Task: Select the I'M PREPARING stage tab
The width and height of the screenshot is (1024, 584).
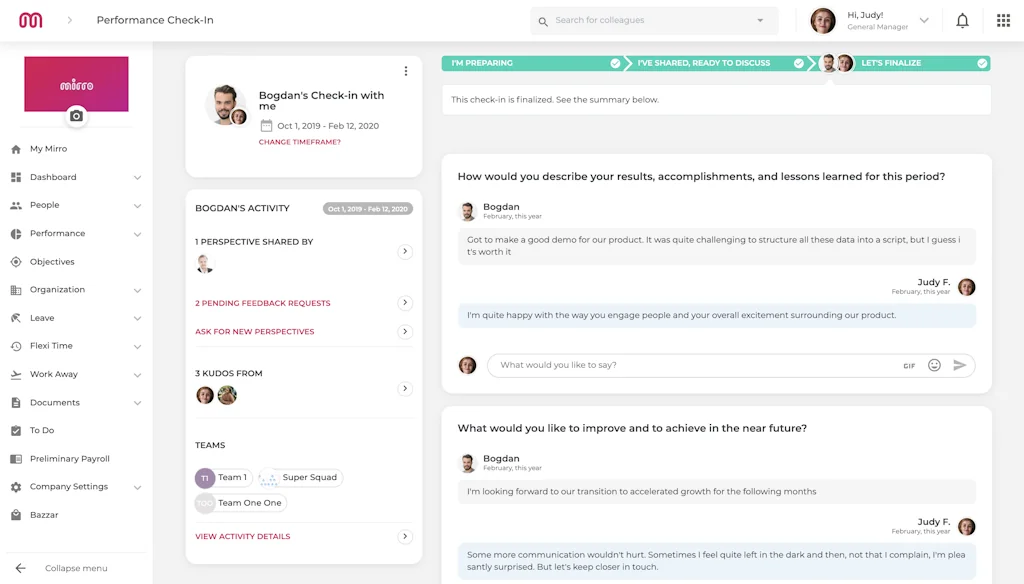Action: [480, 62]
